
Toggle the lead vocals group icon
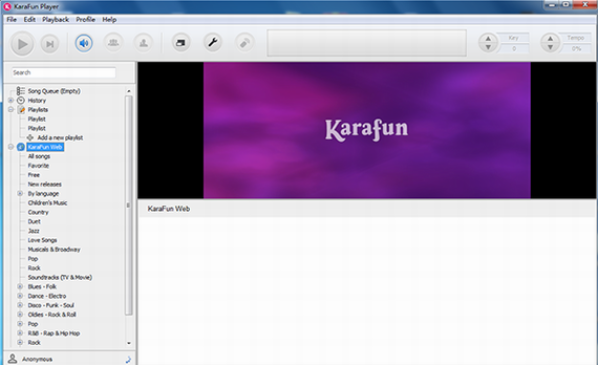click(x=113, y=43)
